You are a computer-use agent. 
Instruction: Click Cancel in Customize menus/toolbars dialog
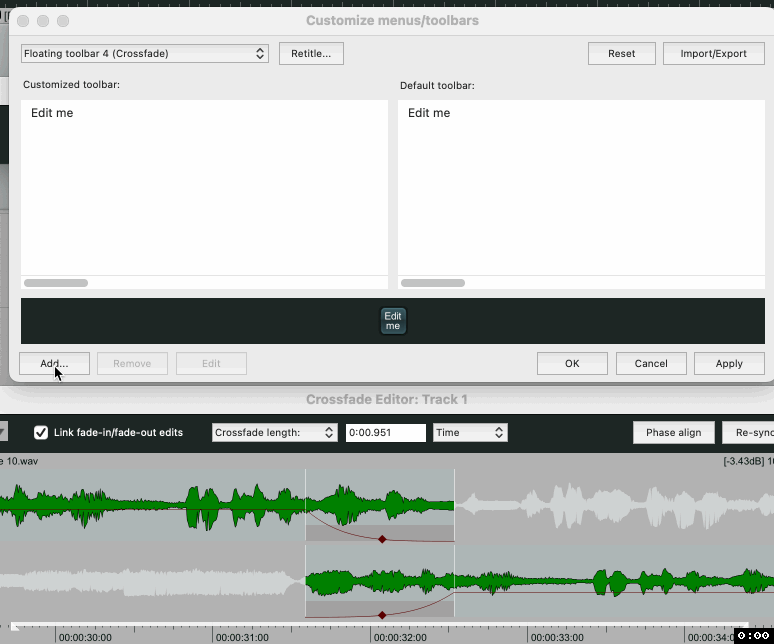coord(651,363)
